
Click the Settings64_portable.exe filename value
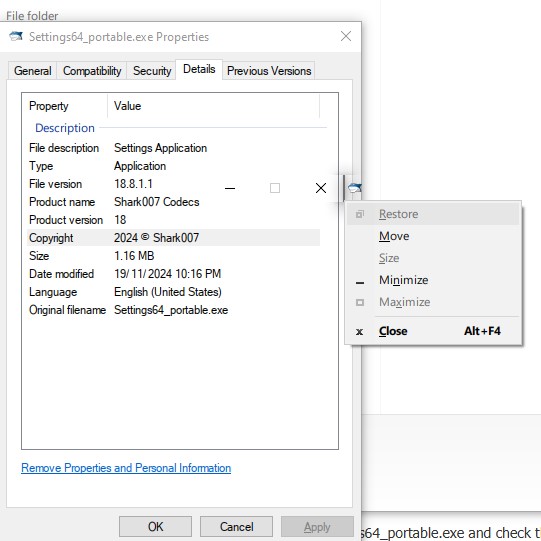click(171, 310)
